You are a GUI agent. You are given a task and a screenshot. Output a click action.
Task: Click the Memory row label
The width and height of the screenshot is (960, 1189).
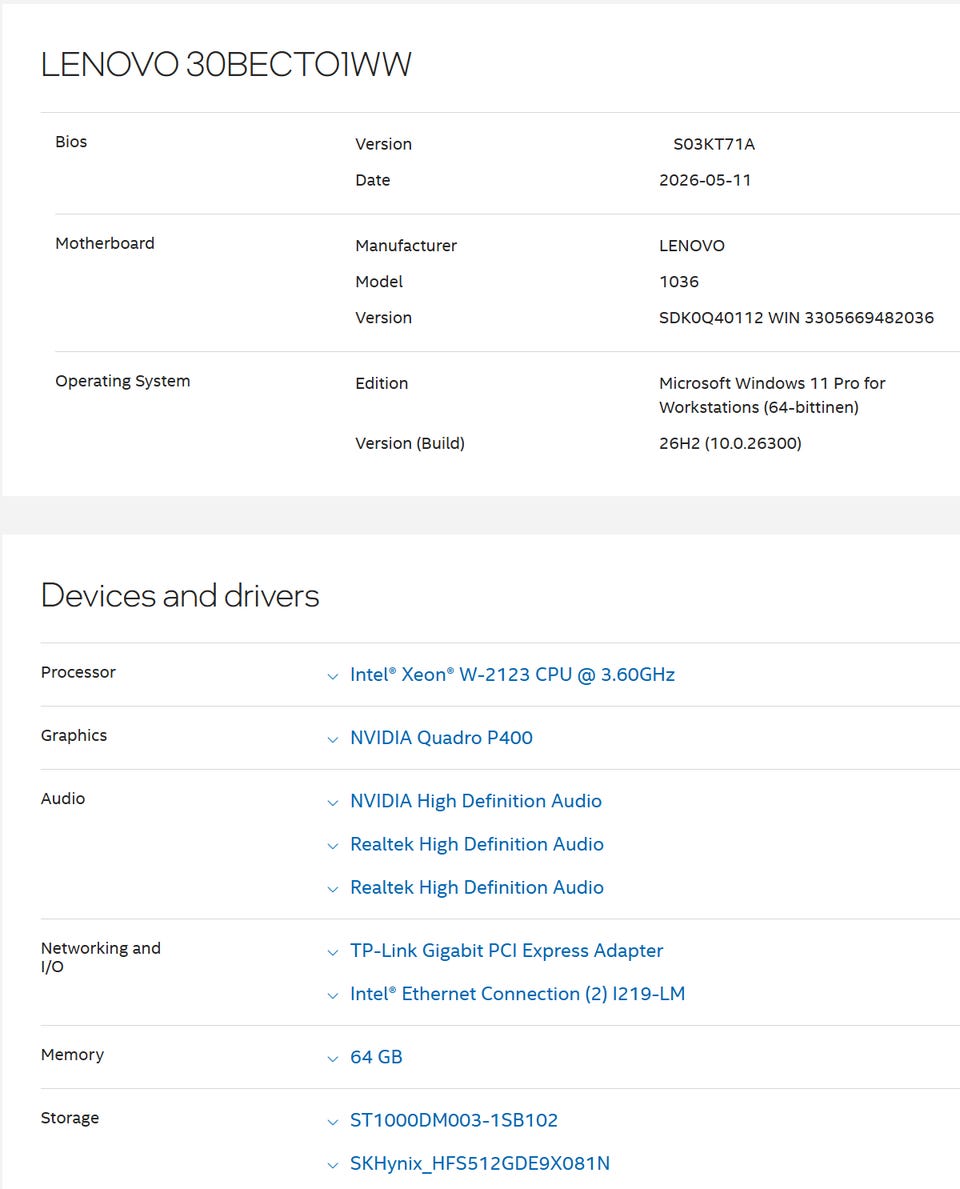tap(72, 1055)
